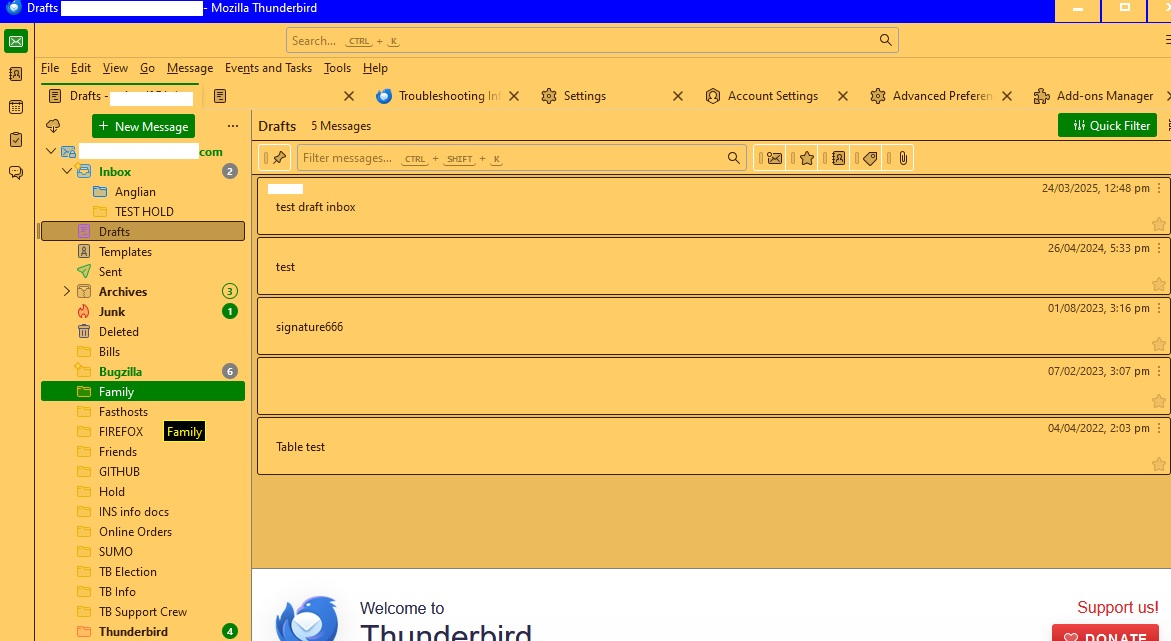Open the Edit menu
1171x641 pixels.
pyautogui.click(x=81, y=68)
